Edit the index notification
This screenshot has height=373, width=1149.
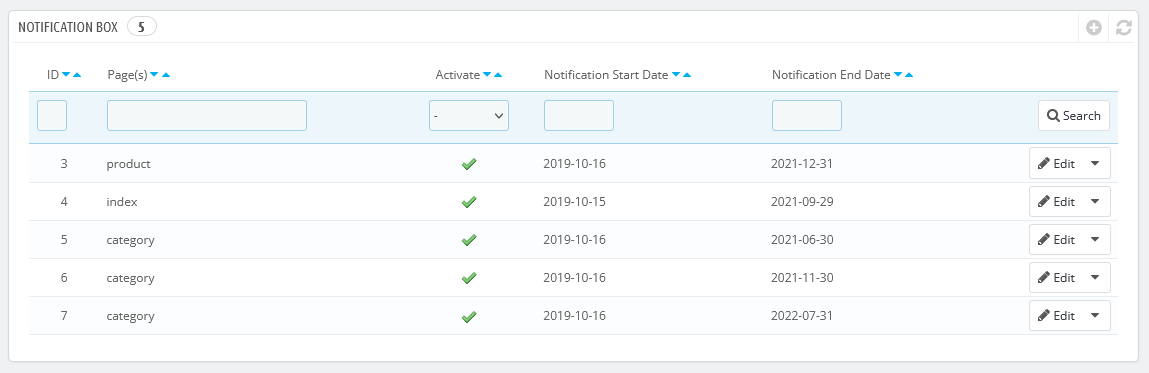(x=1057, y=202)
